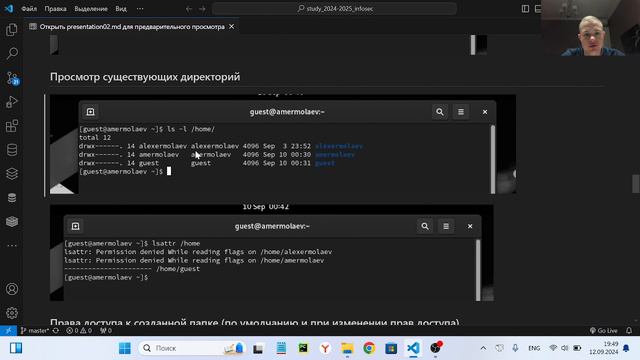640x360 pixels.
Task: Open notifications bell in status bar
Action: point(629,331)
